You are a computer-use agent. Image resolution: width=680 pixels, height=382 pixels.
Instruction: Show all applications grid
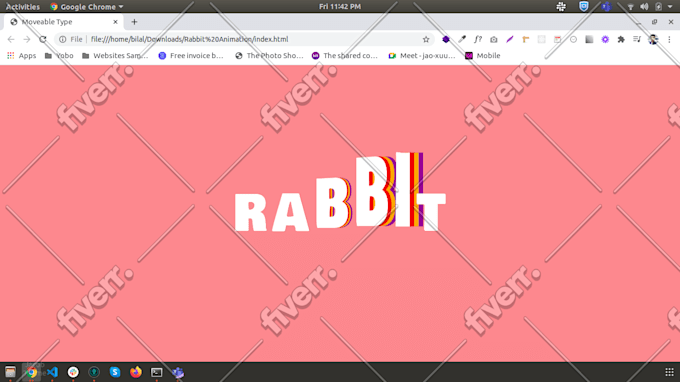(669, 372)
